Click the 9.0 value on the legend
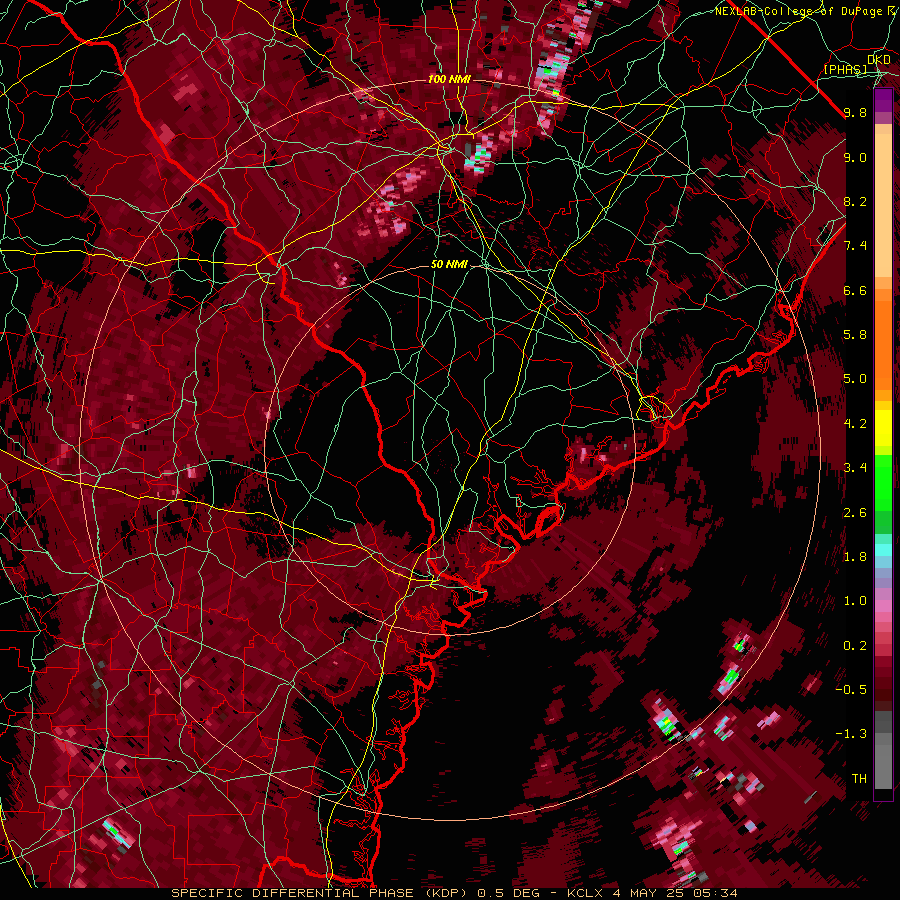Image resolution: width=900 pixels, height=900 pixels. click(855, 157)
